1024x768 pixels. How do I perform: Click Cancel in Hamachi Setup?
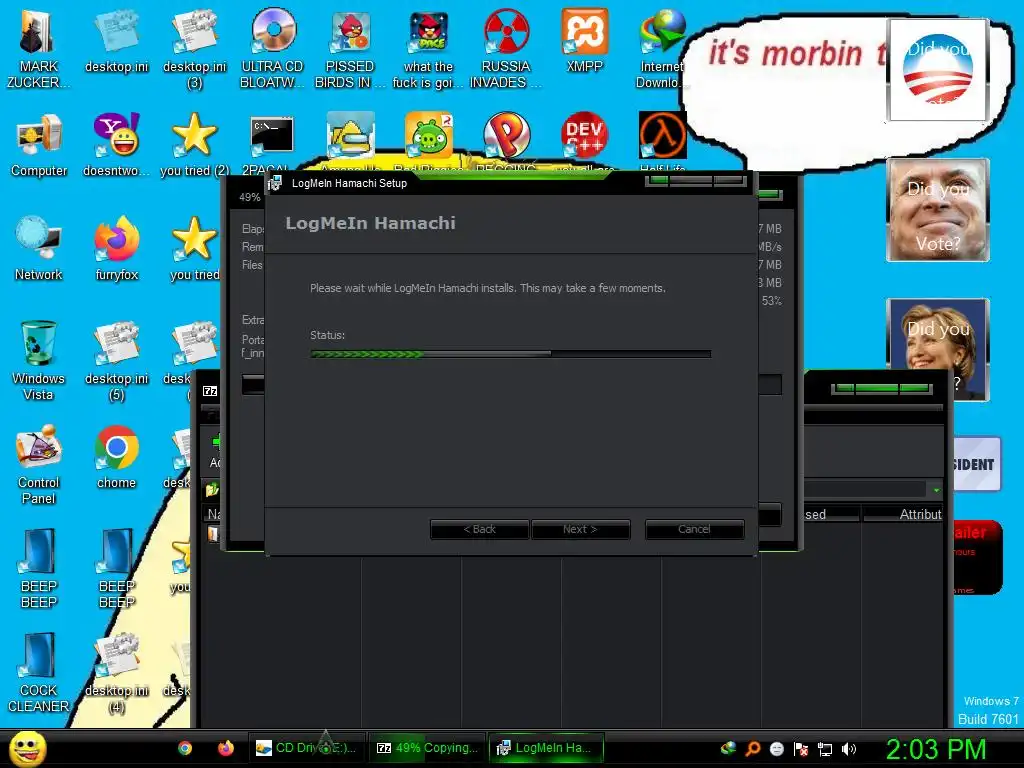(694, 529)
